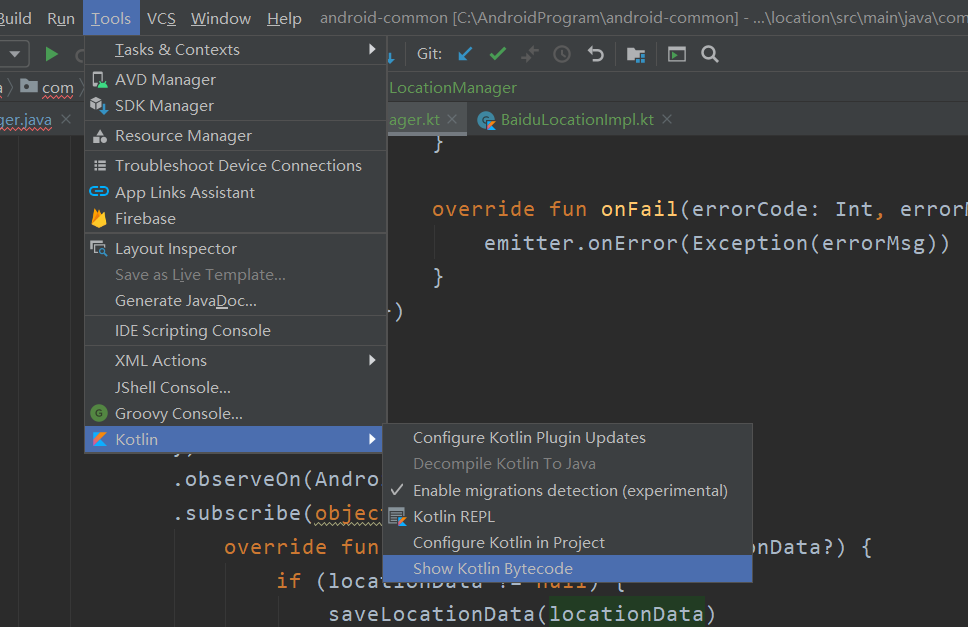This screenshot has height=627, width=968.
Task: Click Git update project arrow icon
Action: pyautogui.click(x=465, y=54)
